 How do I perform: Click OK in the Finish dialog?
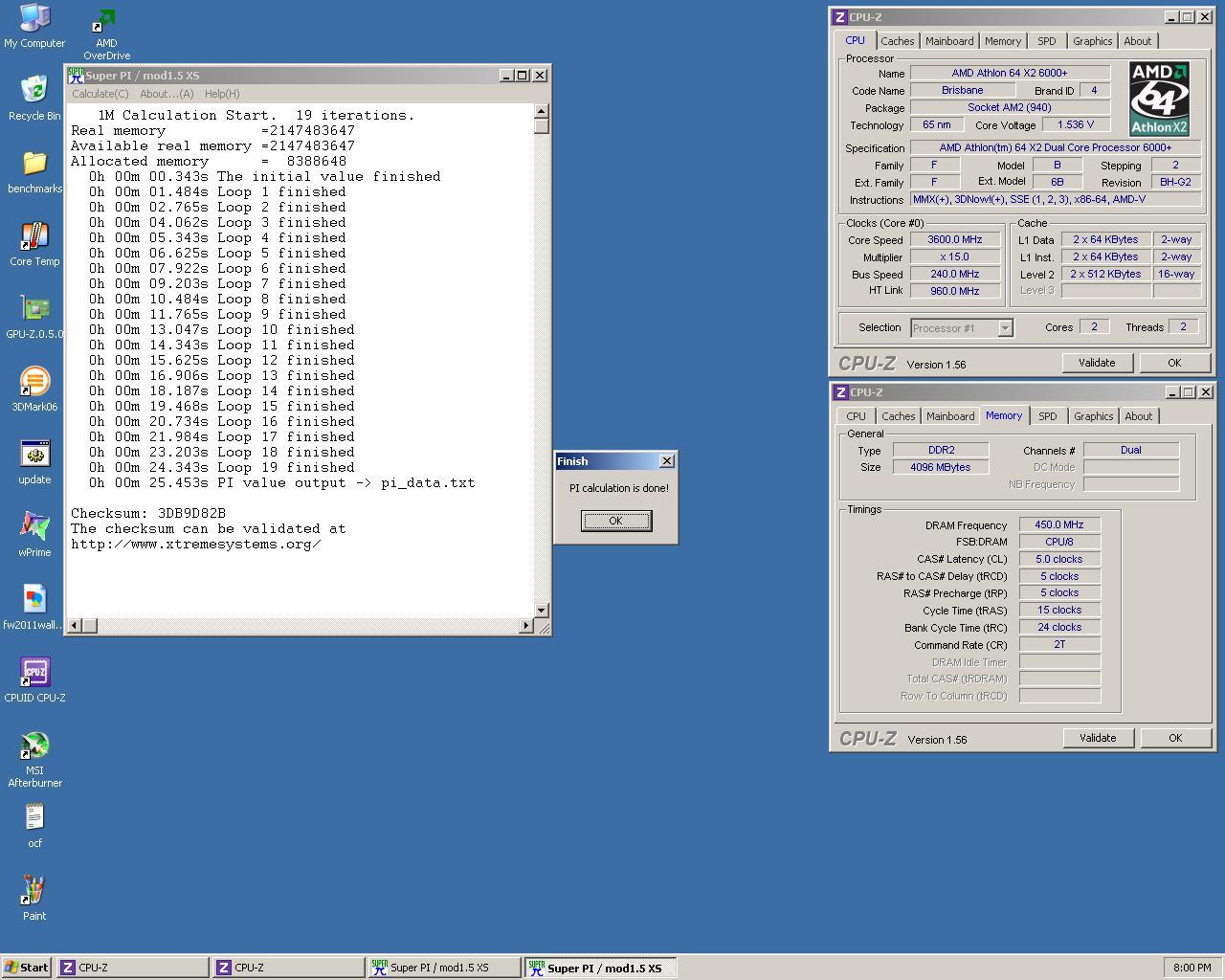[x=616, y=521]
